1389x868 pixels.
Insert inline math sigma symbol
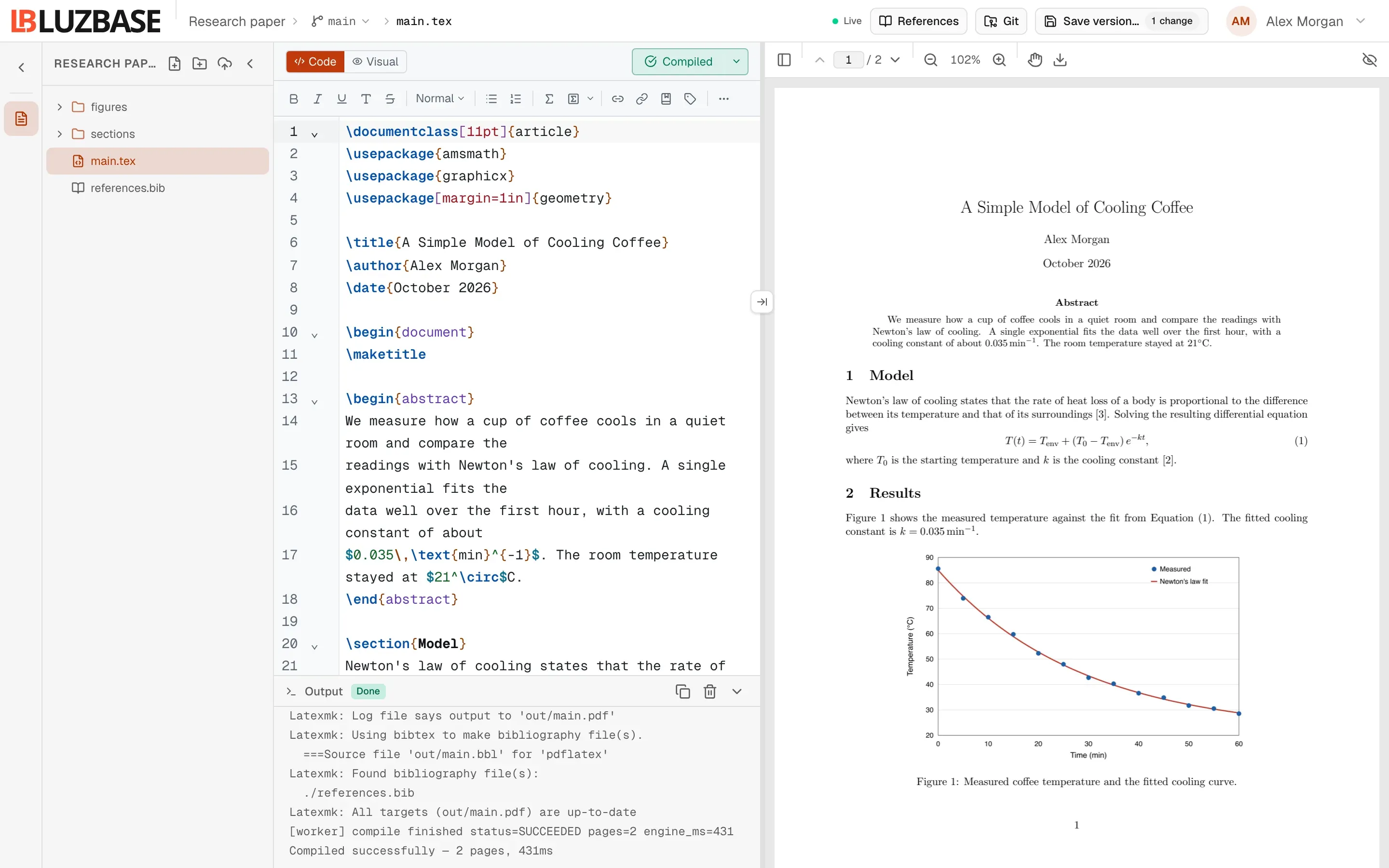point(549,99)
